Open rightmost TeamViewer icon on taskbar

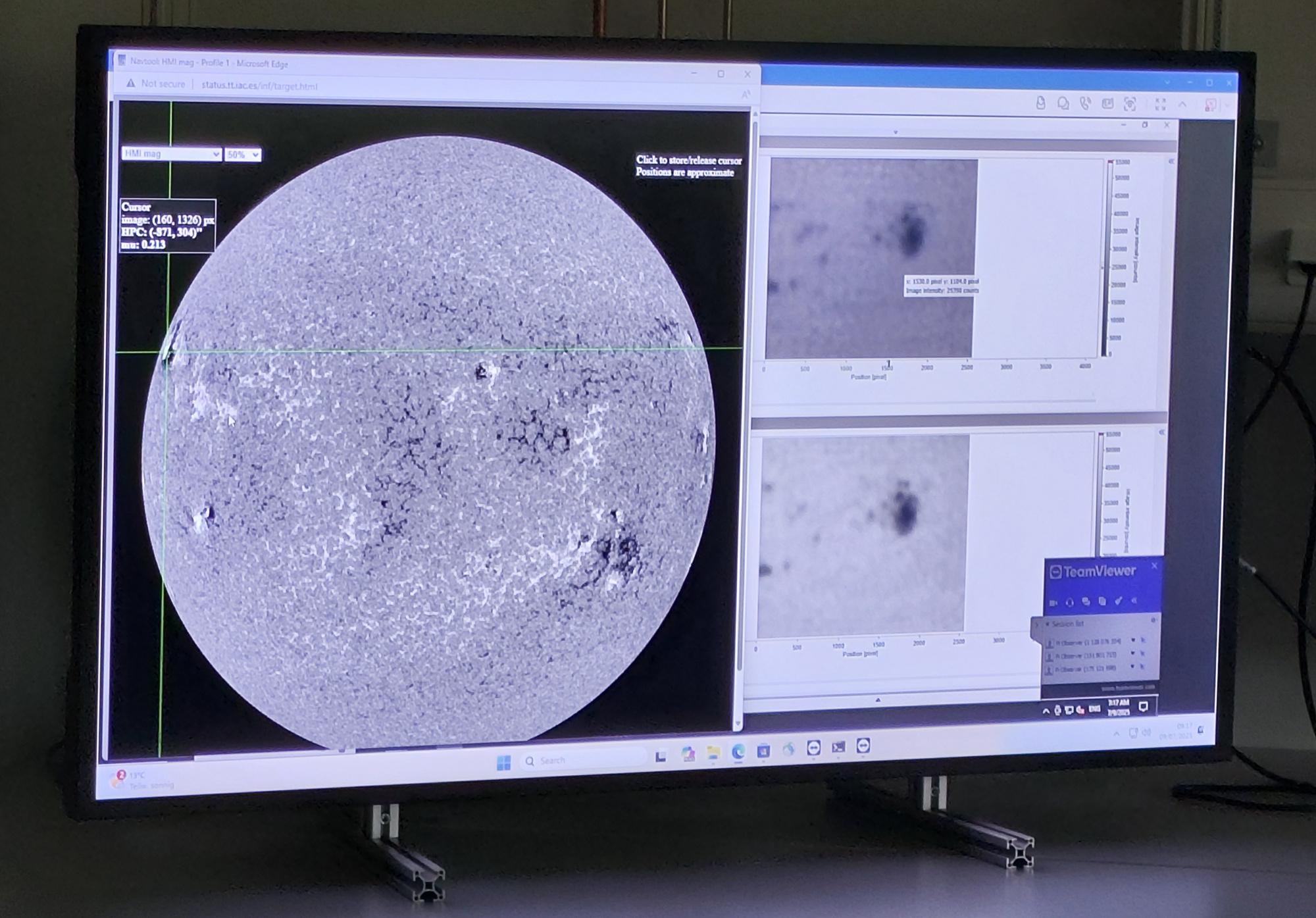[863, 746]
